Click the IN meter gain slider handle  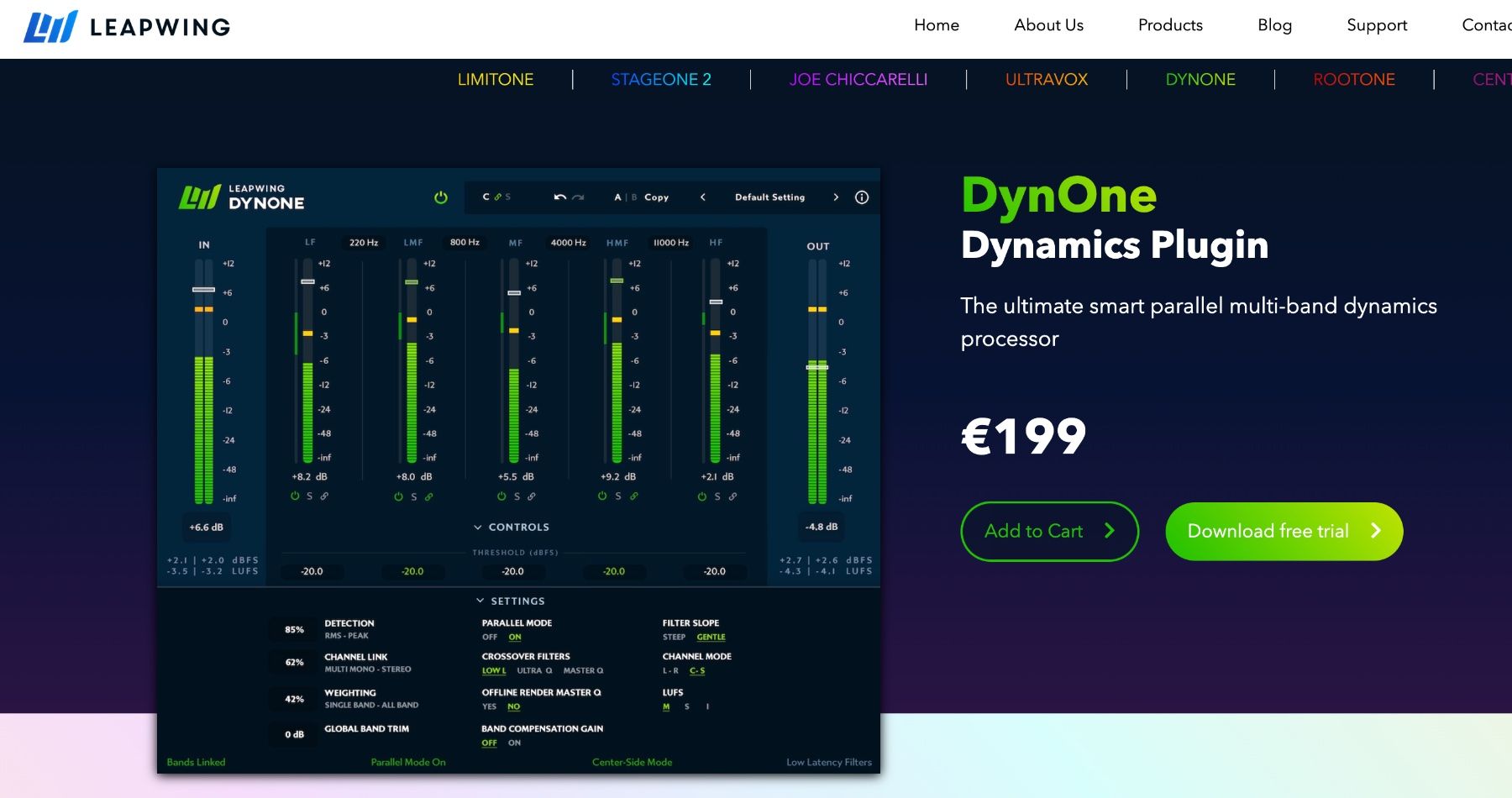click(x=203, y=290)
